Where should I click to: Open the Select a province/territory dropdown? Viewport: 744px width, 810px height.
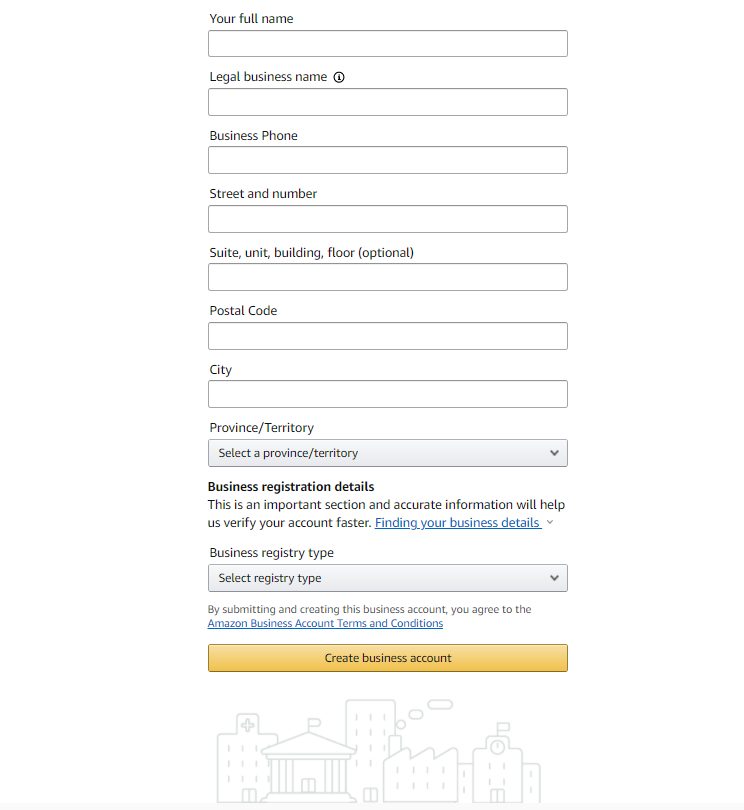point(387,453)
